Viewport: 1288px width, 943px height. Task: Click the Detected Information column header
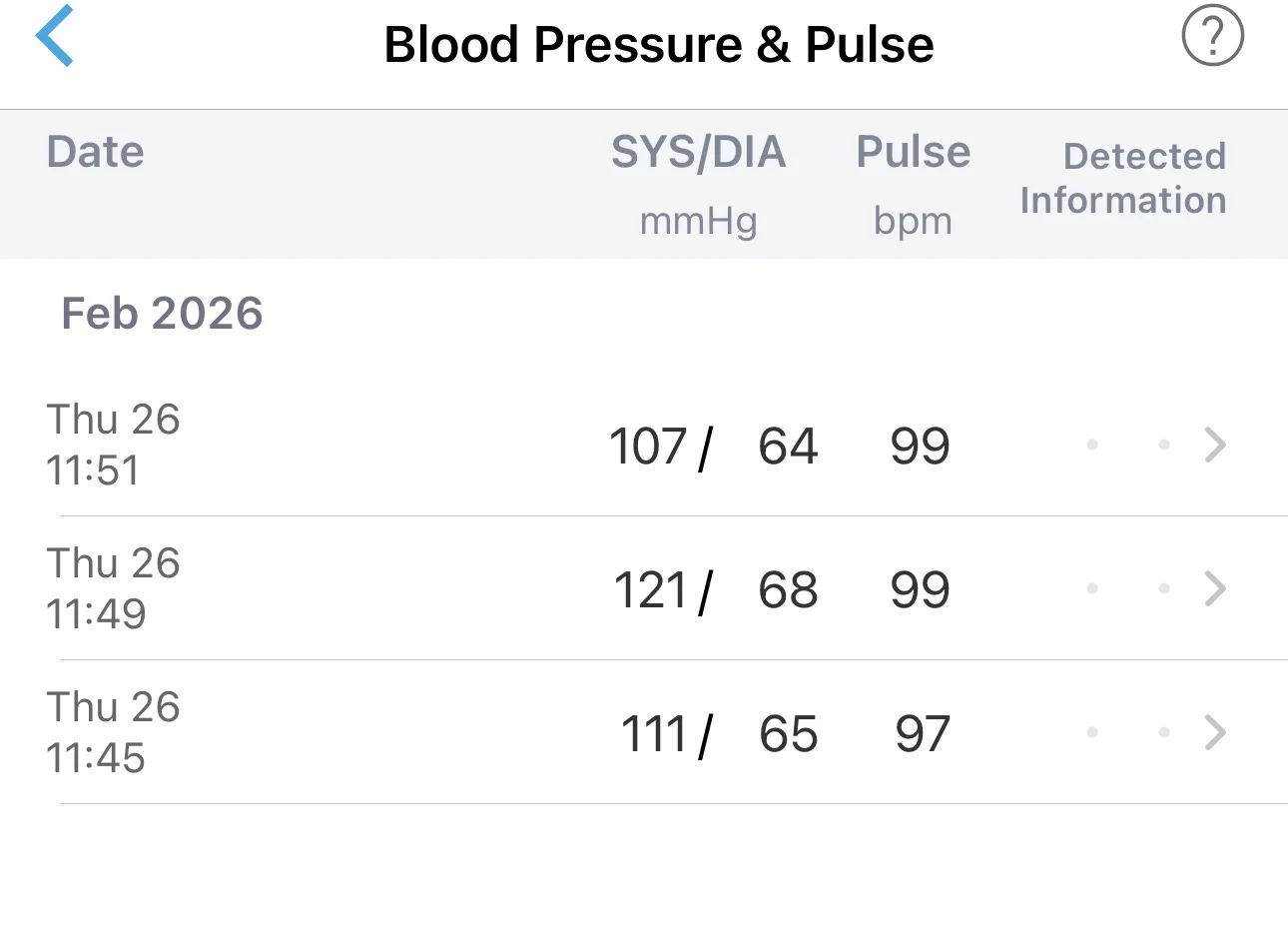point(1123,178)
